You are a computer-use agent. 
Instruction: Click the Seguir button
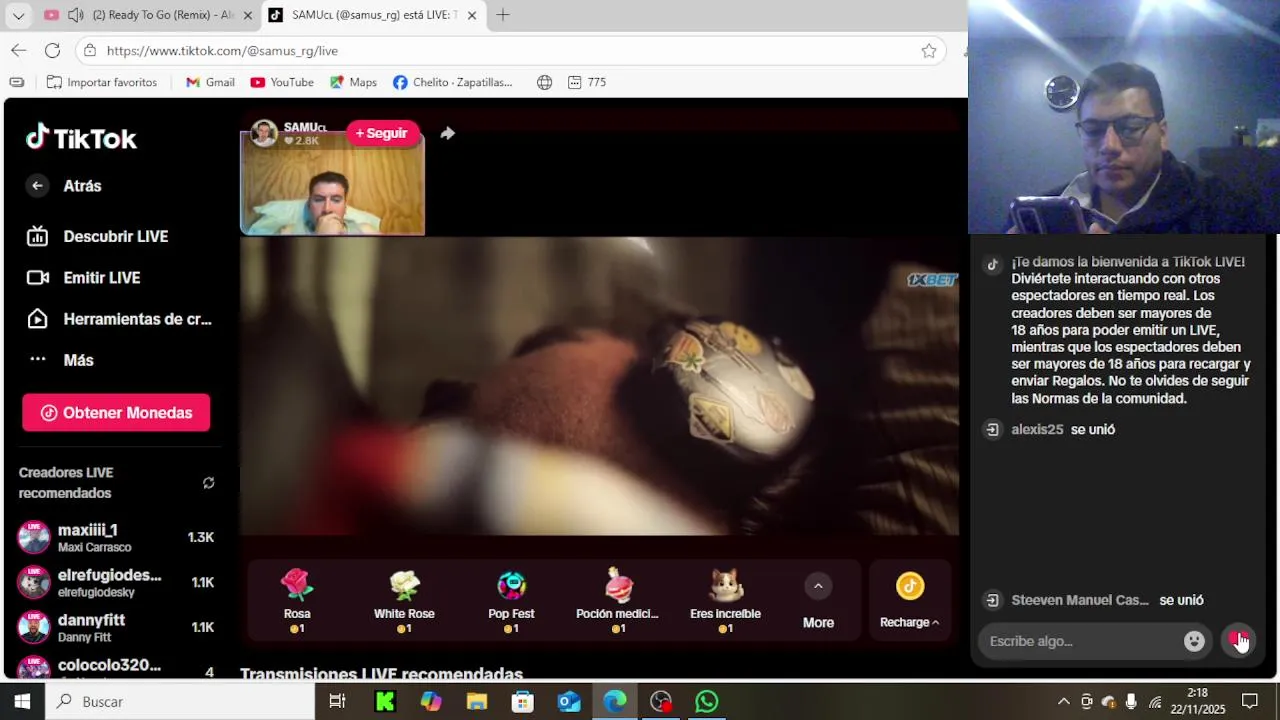coord(382,133)
